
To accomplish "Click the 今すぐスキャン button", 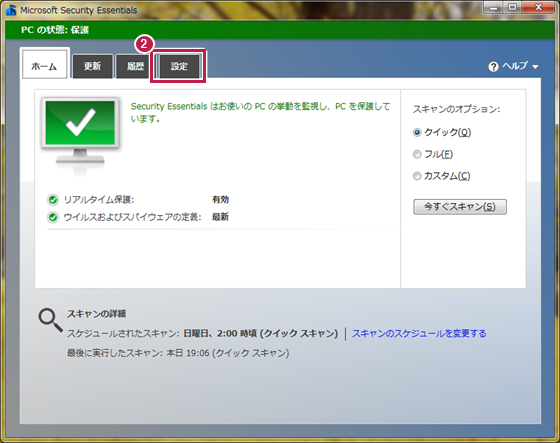I will click(x=460, y=207).
